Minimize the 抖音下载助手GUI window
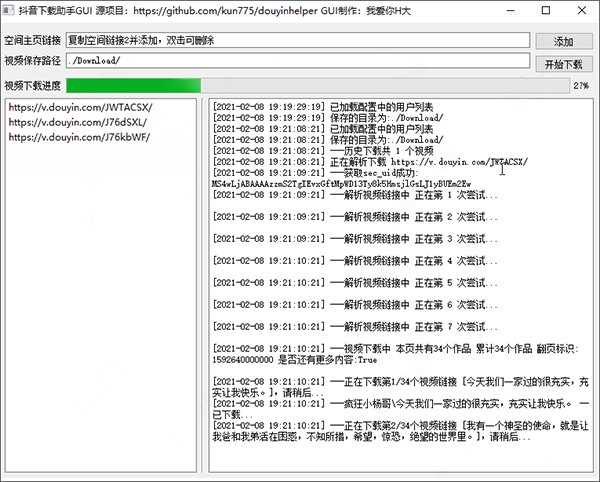Screen dimensions: 600x482 tap(510, 10)
